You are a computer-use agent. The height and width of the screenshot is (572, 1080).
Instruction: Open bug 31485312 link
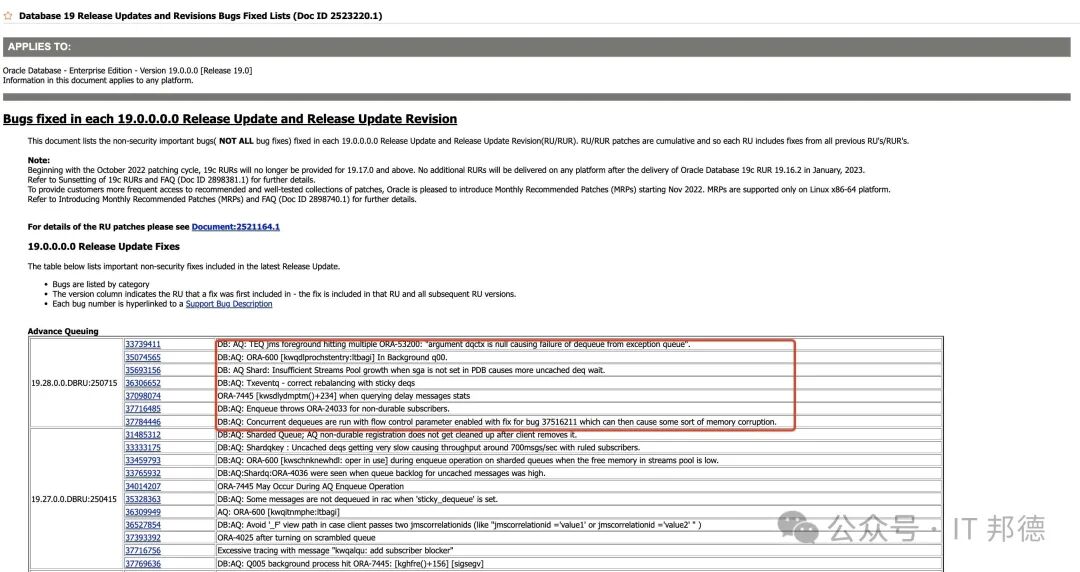pos(143,435)
